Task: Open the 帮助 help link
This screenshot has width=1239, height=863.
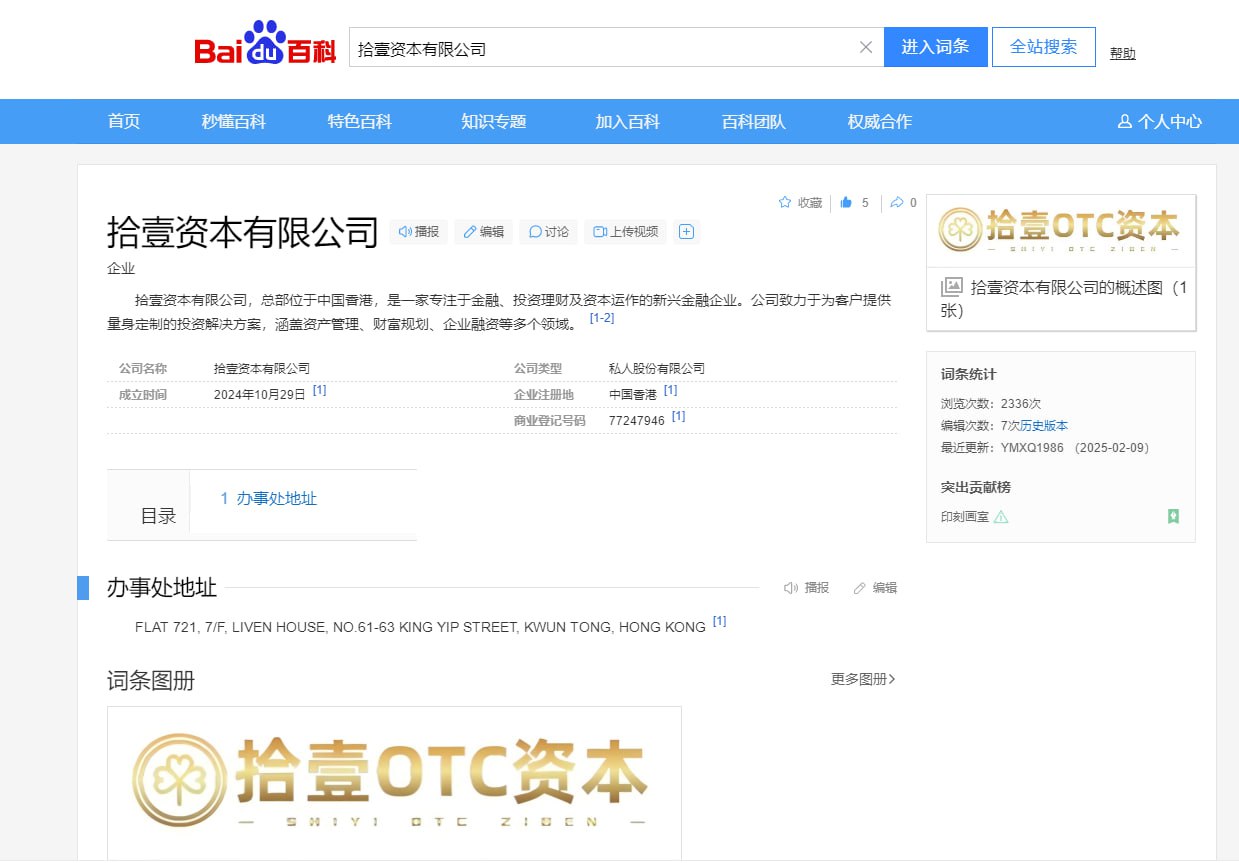Action: [x=1123, y=53]
